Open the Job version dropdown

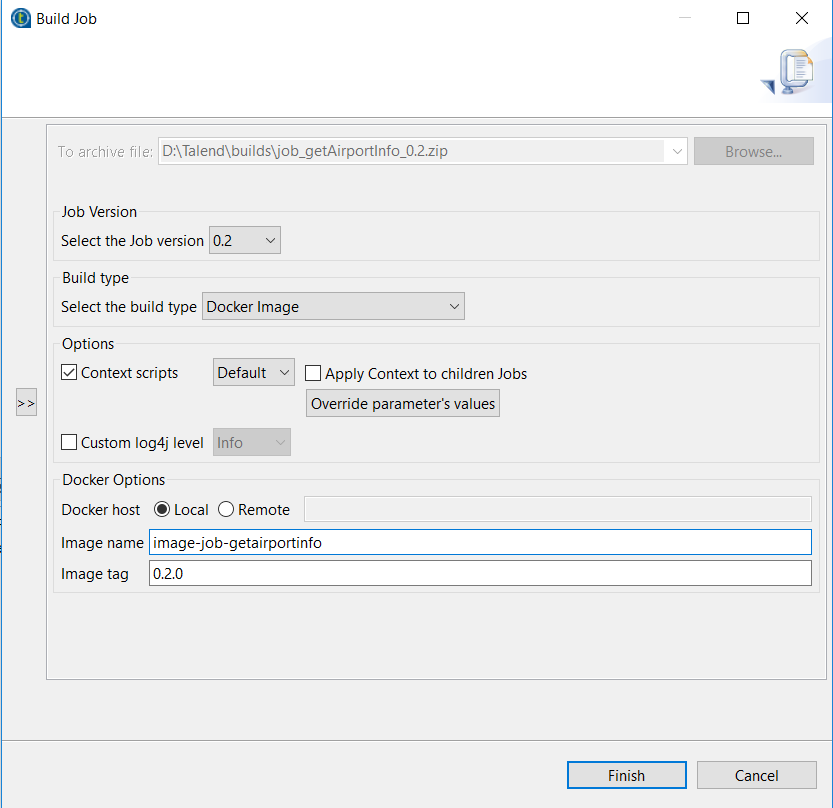(245, 241)
